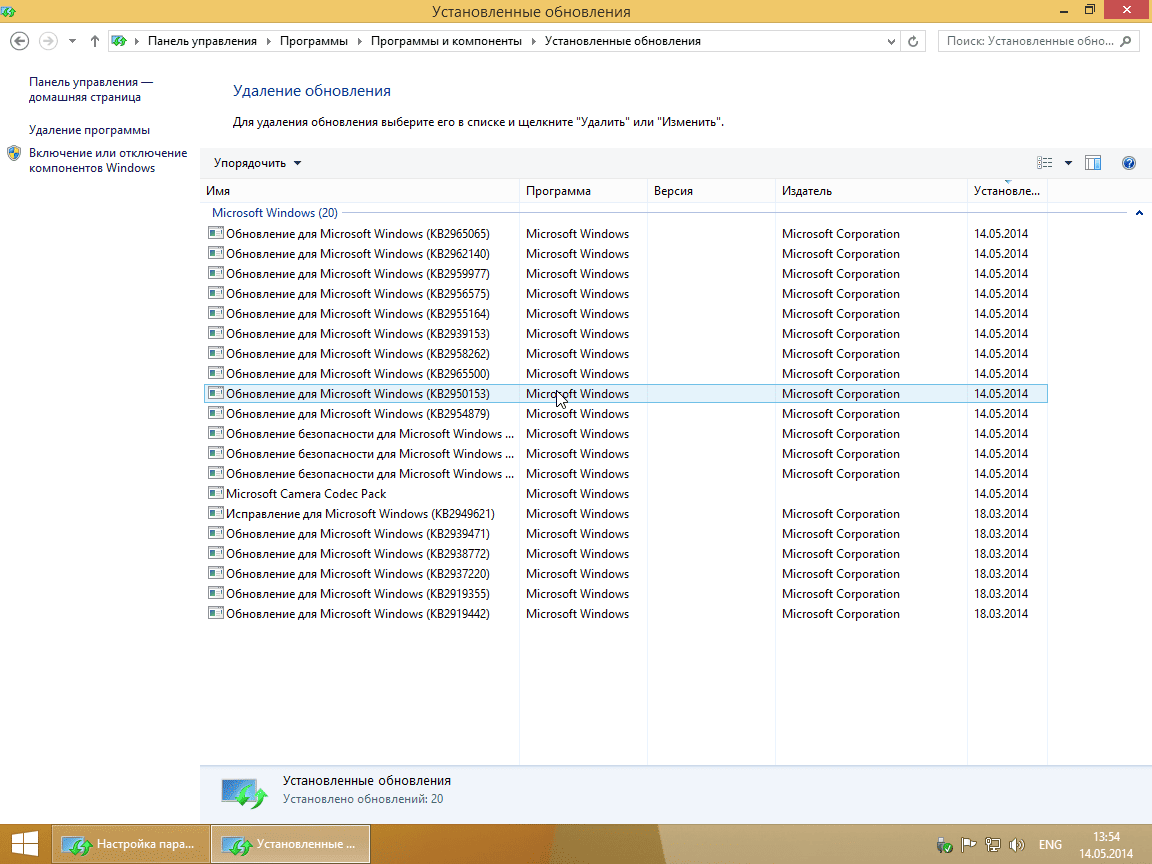Click the volume speaker tray icon
Screen dimensions: 1152x864
click(1018, 844)
